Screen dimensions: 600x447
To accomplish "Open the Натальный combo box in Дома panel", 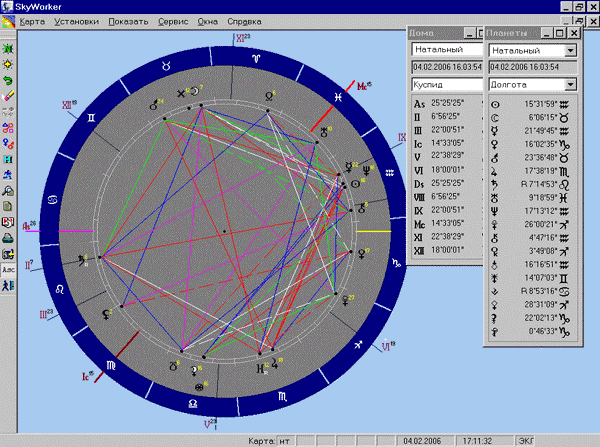I will 444,48.
